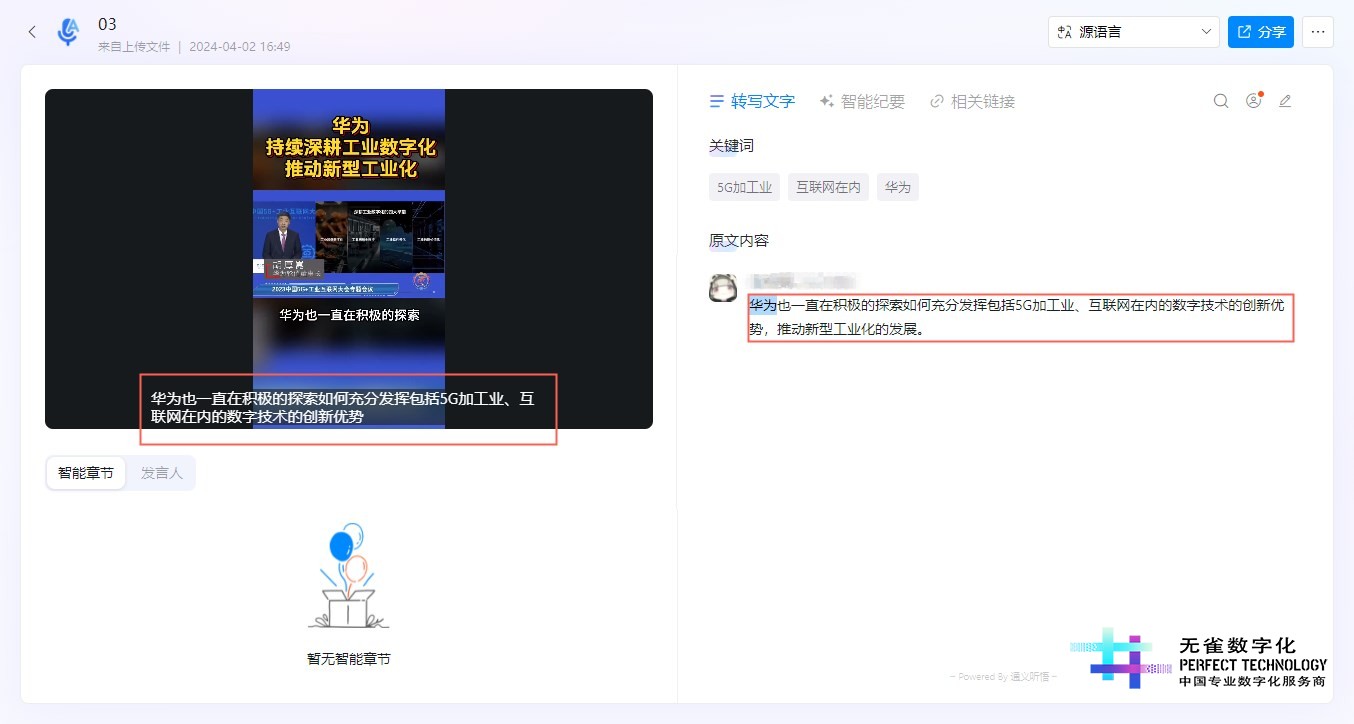Click the 原文内容 section heading

tap(739, 241)
